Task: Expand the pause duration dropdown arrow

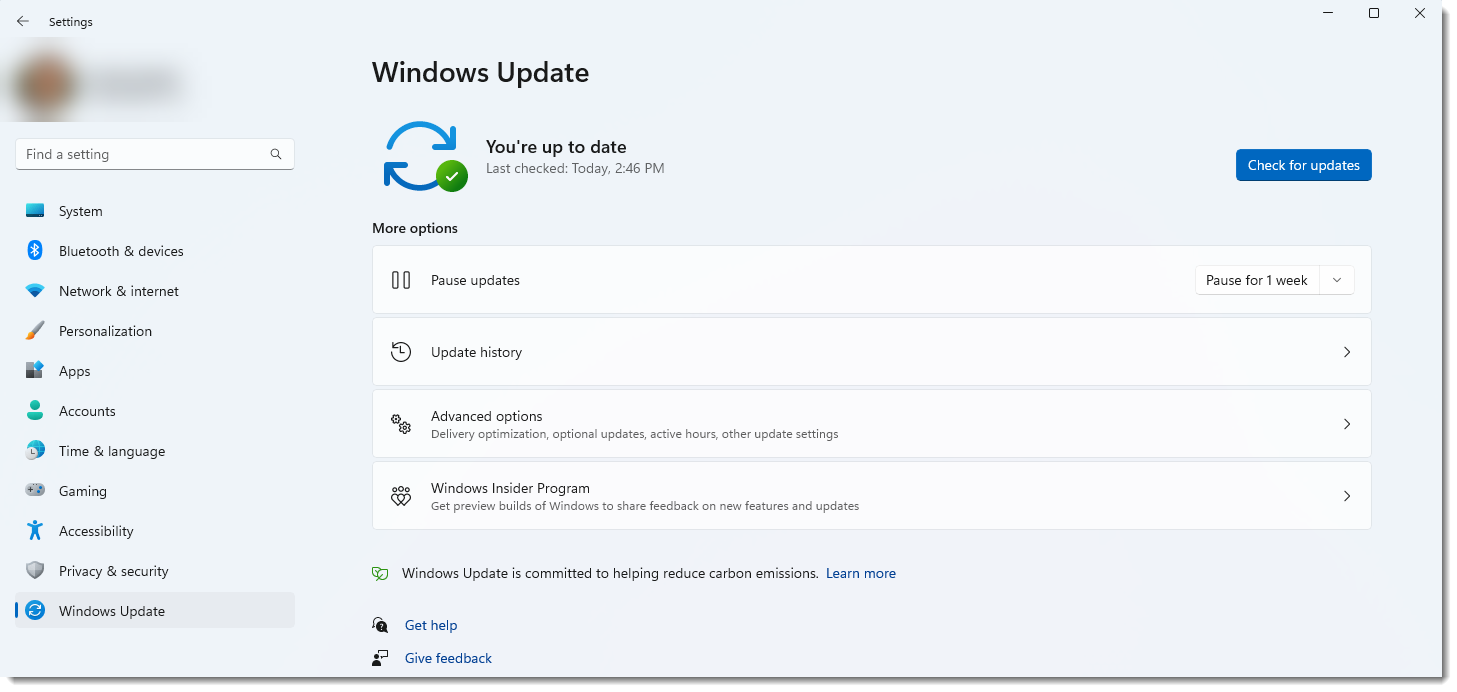Action: tap(1337, 280)
